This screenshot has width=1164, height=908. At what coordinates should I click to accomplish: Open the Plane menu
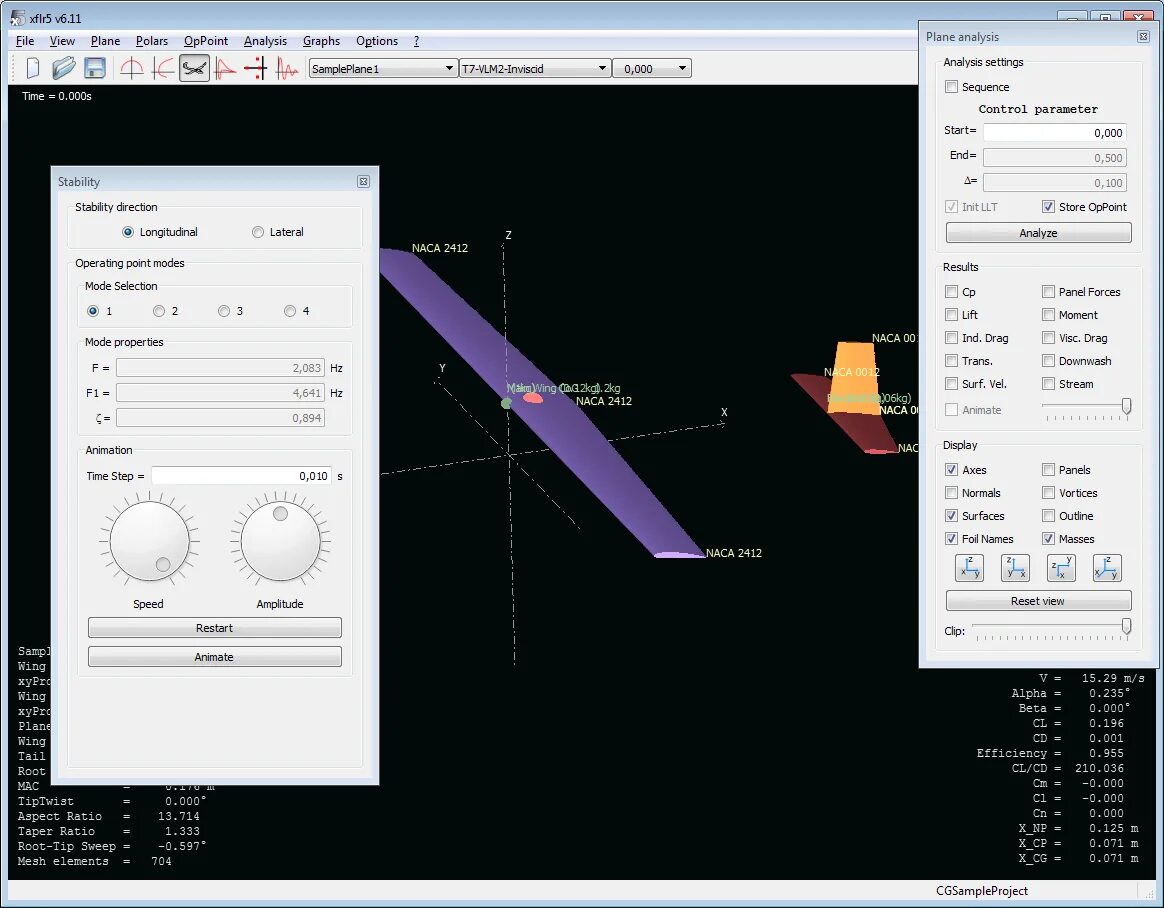point(105,41)
